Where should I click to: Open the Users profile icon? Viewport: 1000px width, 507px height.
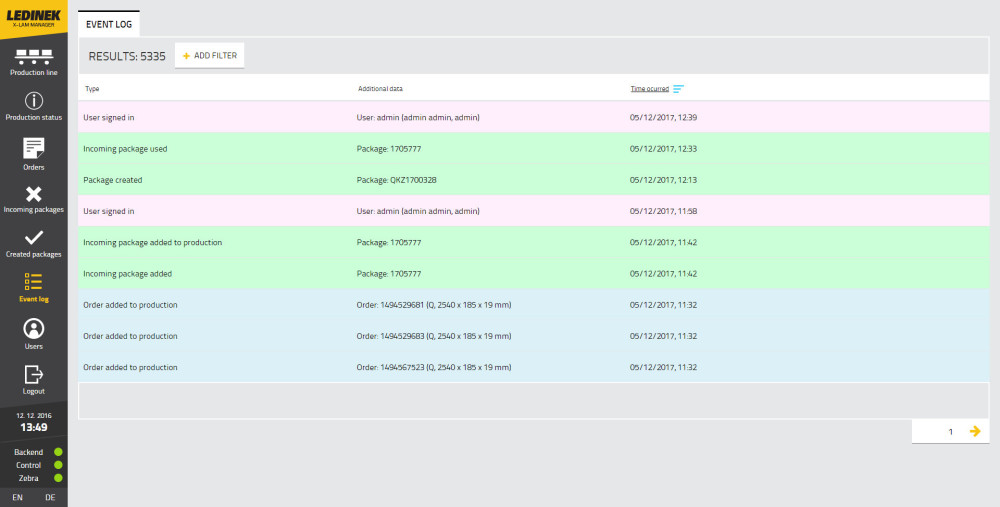[x=33, y=328]
